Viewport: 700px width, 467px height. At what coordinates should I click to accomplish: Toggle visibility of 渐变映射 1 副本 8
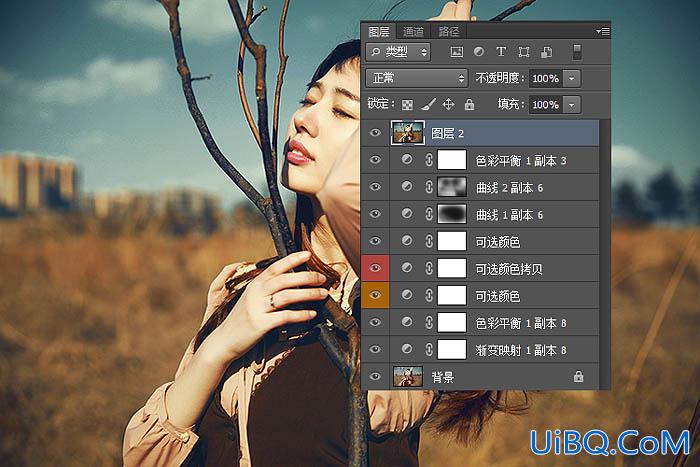pos(375,349)
